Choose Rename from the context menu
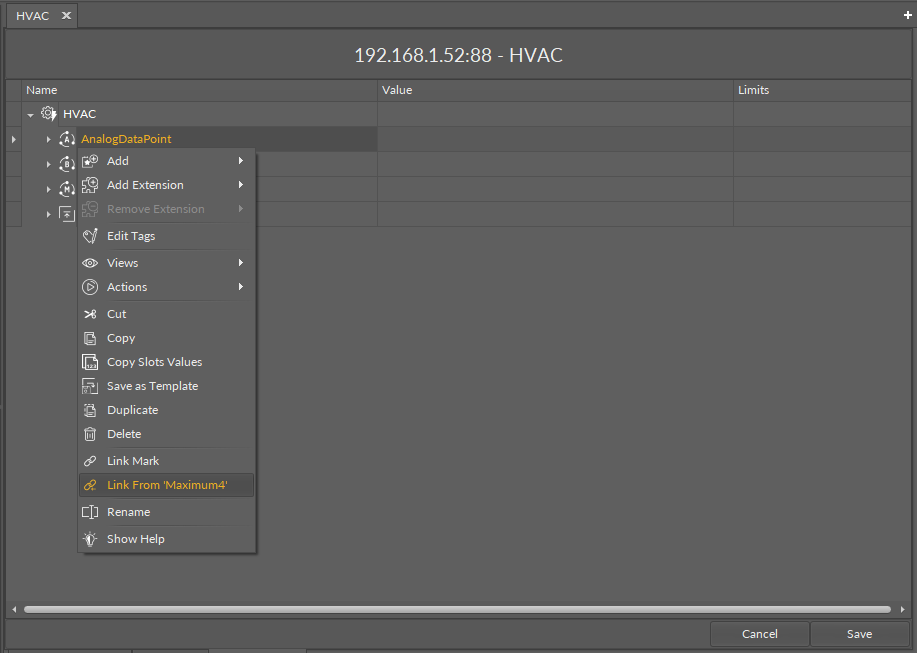This screenshot has width=917, height=653. pyautogui.click(x=167, y=512)
